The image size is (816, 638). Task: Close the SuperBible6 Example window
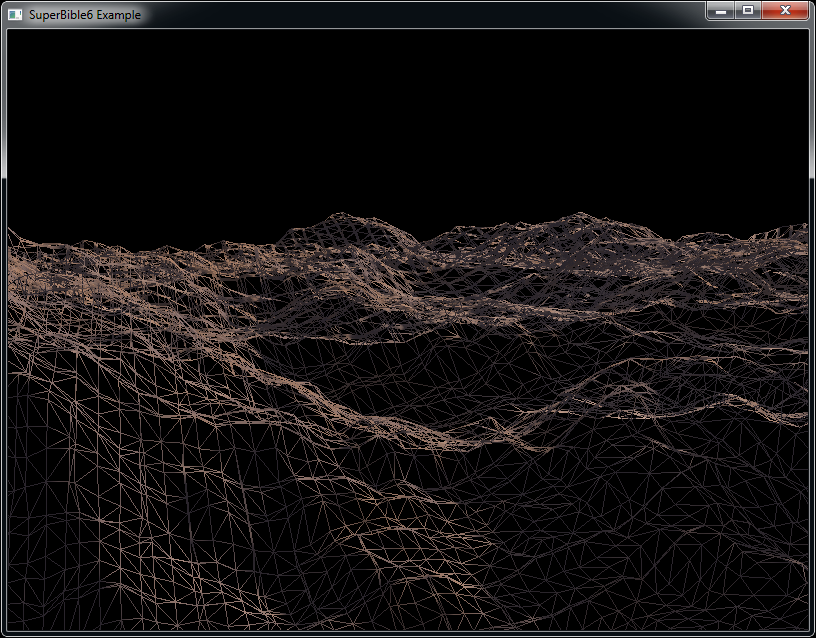click(785, 10)
